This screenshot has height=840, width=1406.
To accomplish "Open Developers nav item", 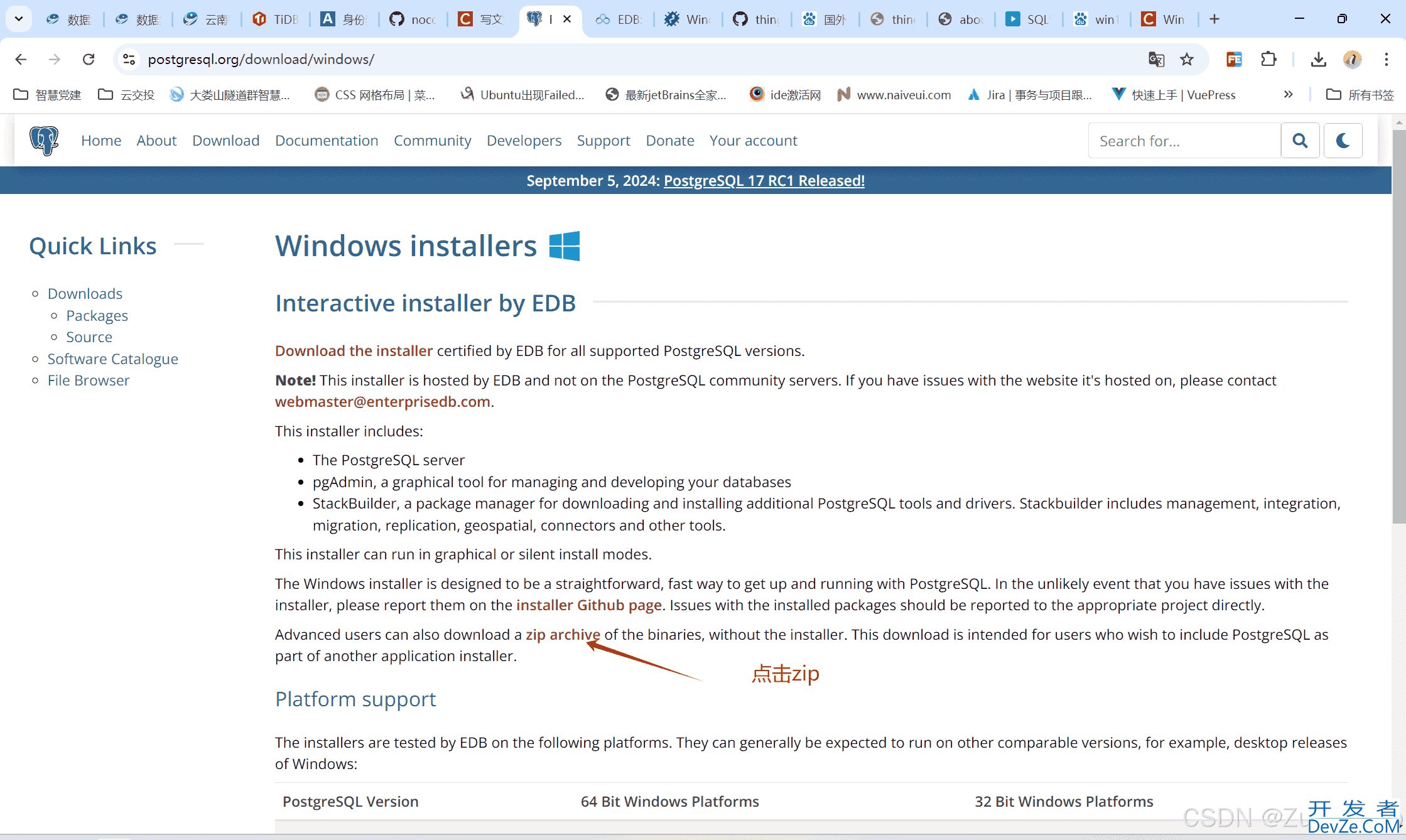I will 524,141.
